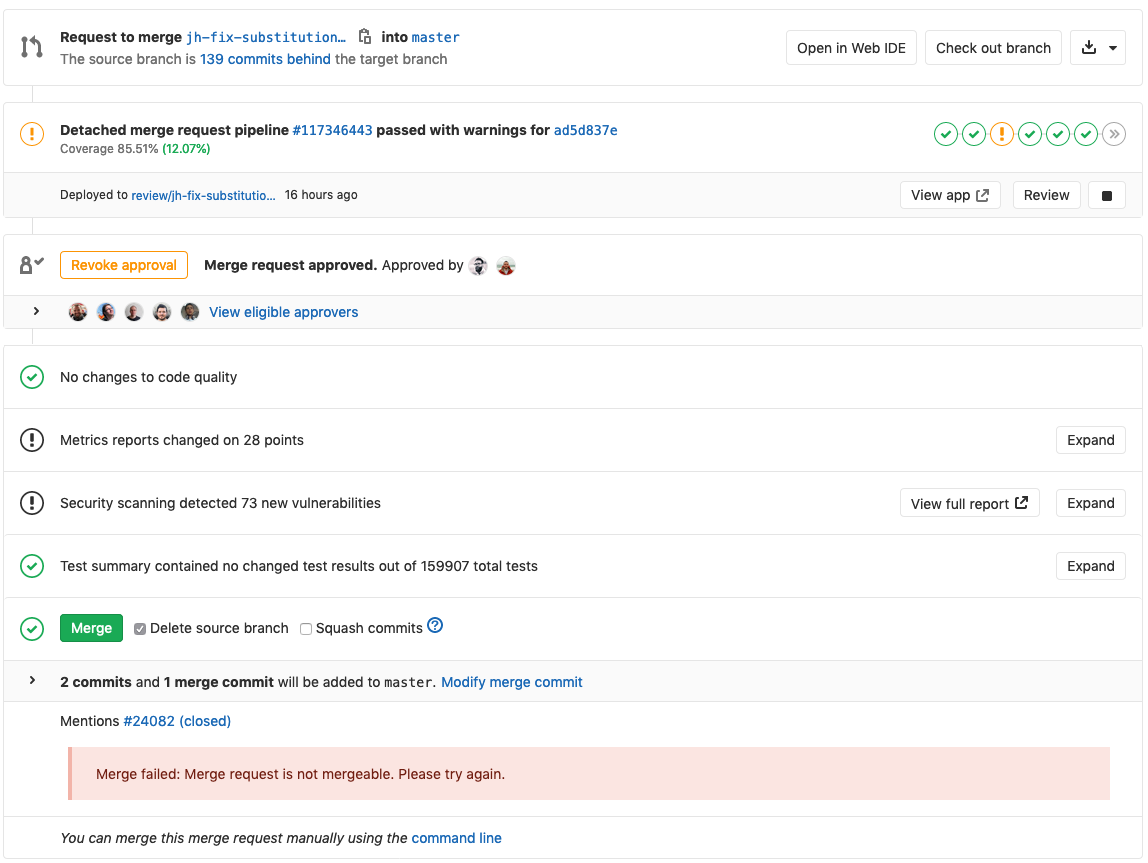
Task: Enable the Squash commits checkbox
Action: tap(307, 629)
